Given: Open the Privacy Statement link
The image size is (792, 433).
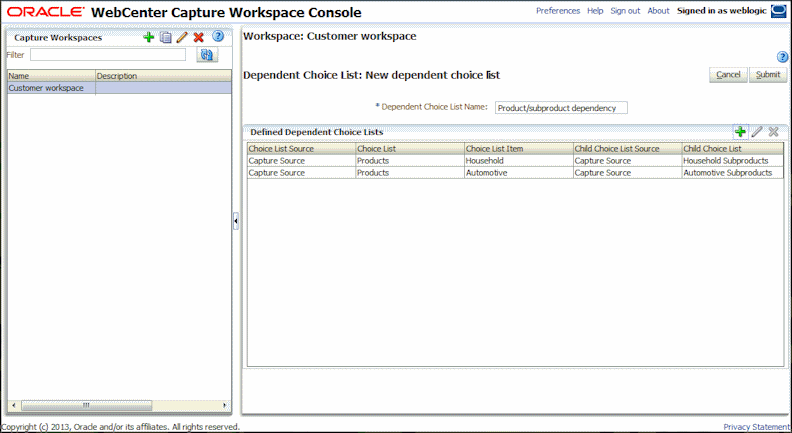Looking at the screenshot, I should (x=756, y=427).
